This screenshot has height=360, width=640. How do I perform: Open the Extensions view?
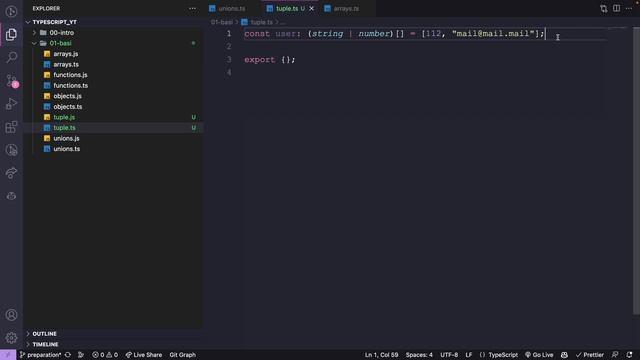click(11, 127)
